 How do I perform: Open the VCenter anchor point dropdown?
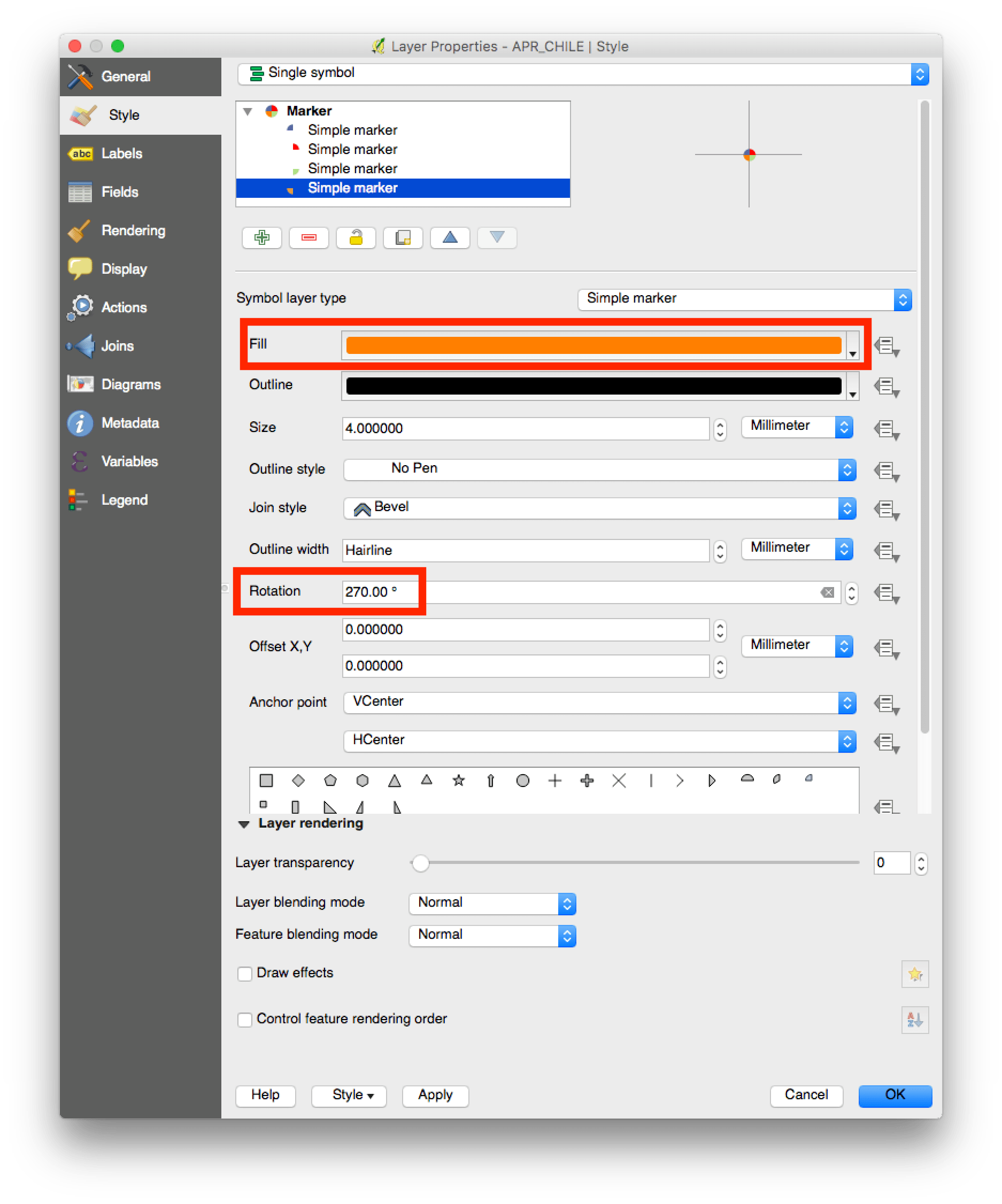[x=599, y=703]
